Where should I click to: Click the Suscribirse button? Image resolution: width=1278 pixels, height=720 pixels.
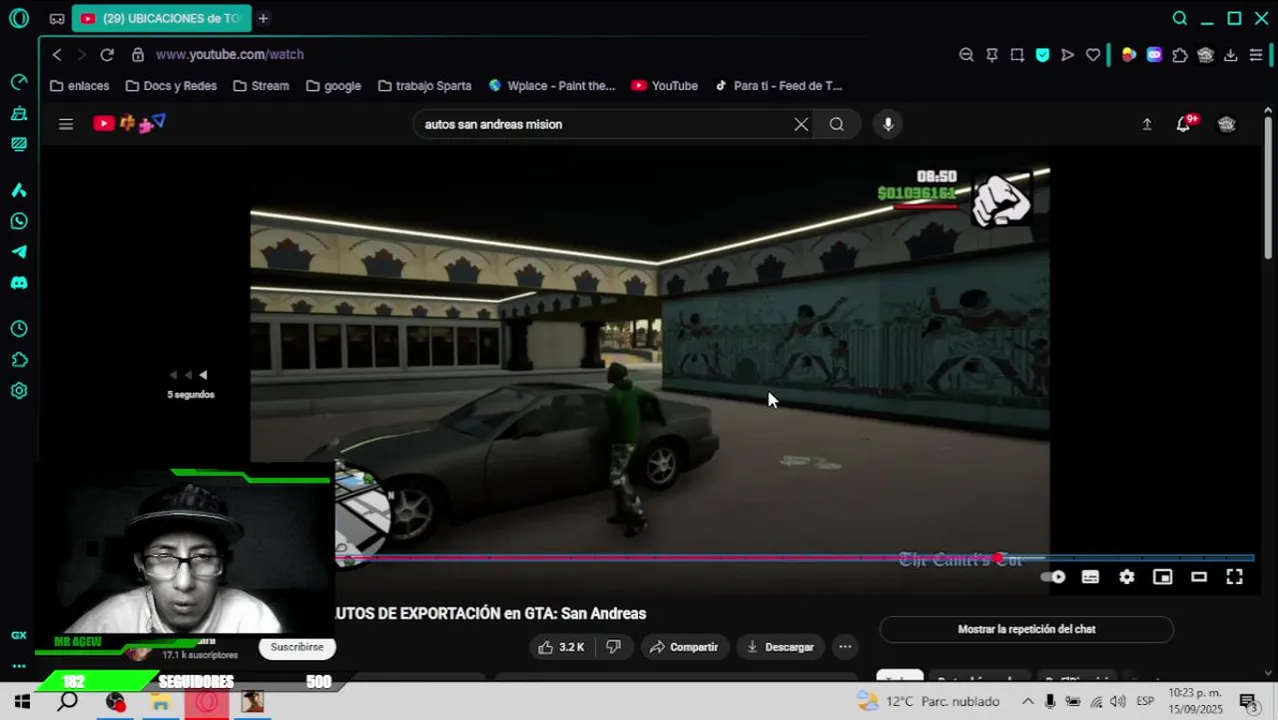pos(297,647)
